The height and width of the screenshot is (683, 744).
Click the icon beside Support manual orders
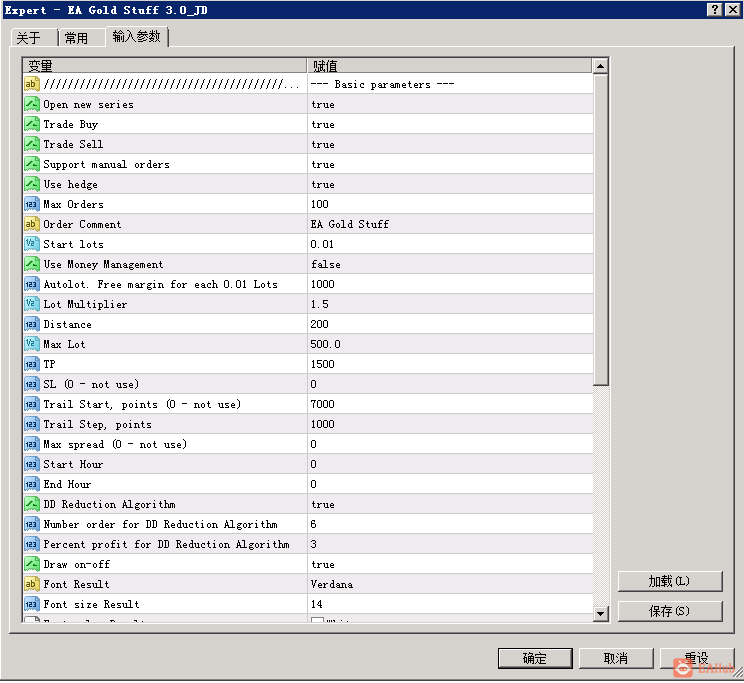coord(32,164)
